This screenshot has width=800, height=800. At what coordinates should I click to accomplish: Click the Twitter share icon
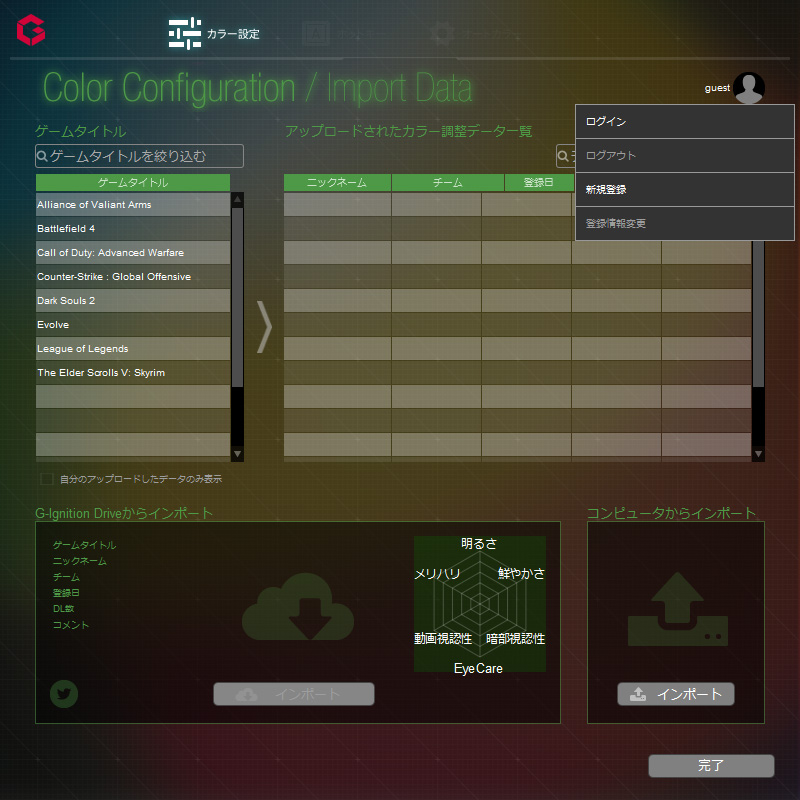64,694
